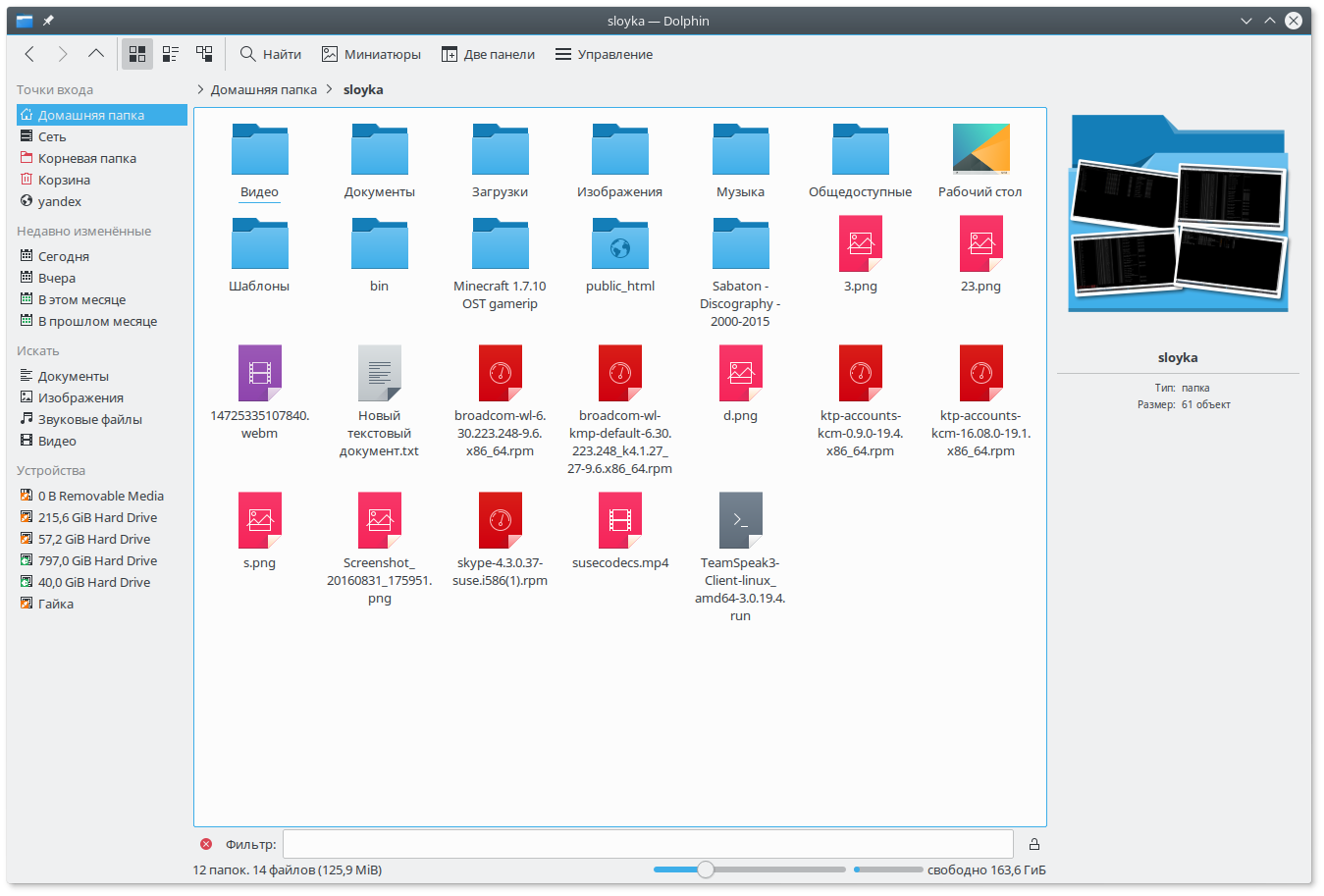1324x896 pixels.
Task: Select the Музыка folder icon
Action: [741, 149]
